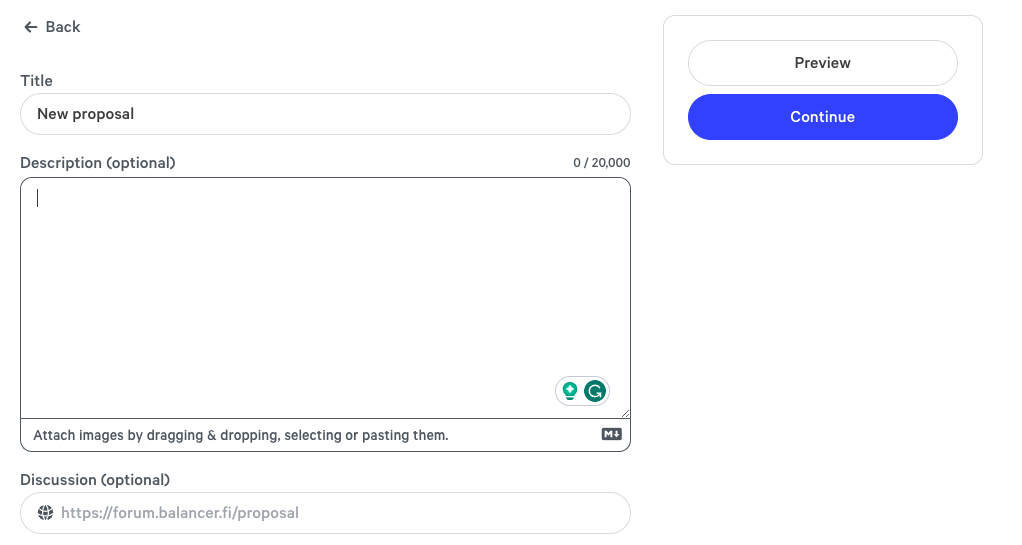
Task: Click the Markdown supported icon
Action: 612,434
